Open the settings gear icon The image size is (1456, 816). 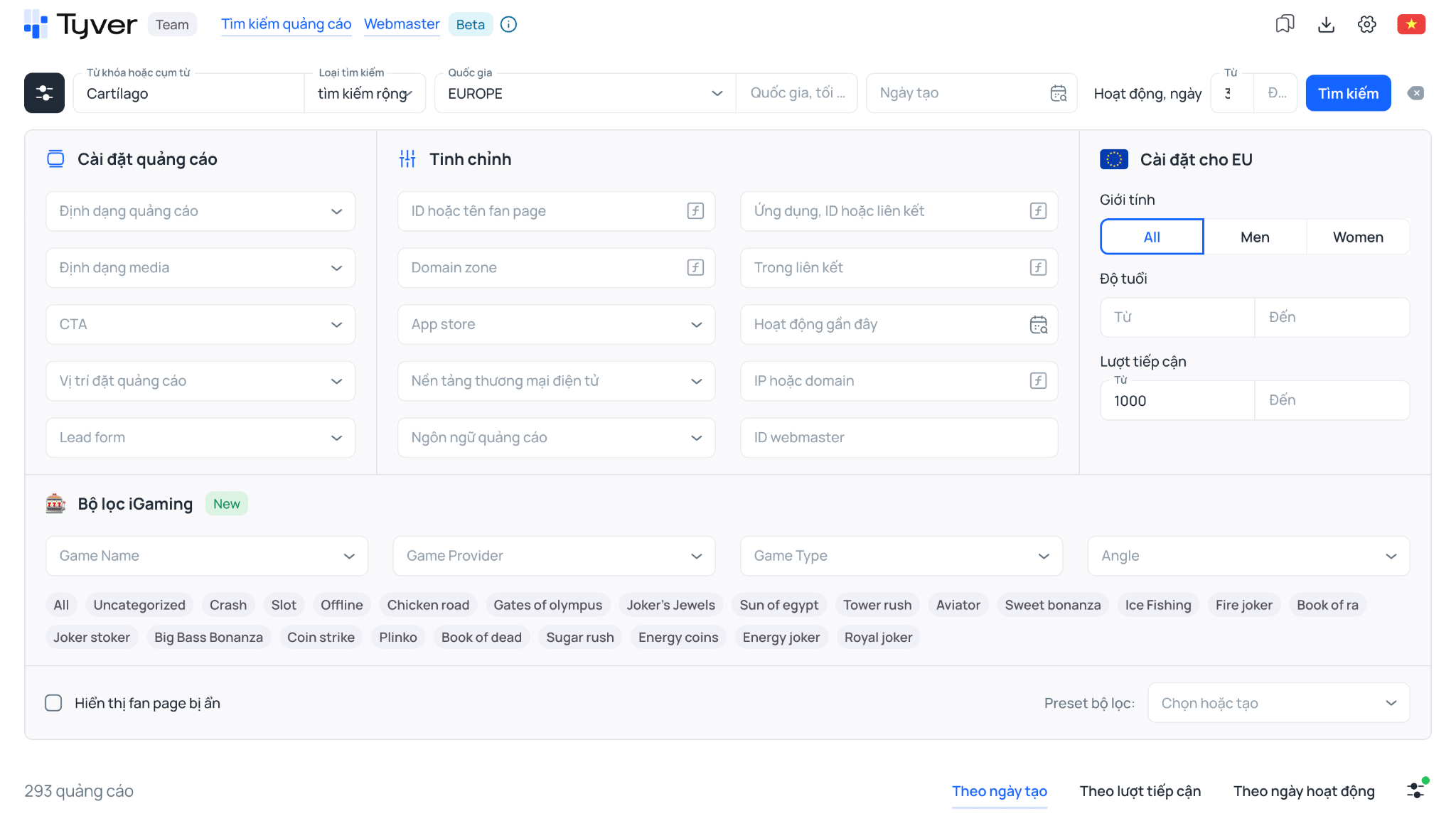click(x=1366, y=24)
